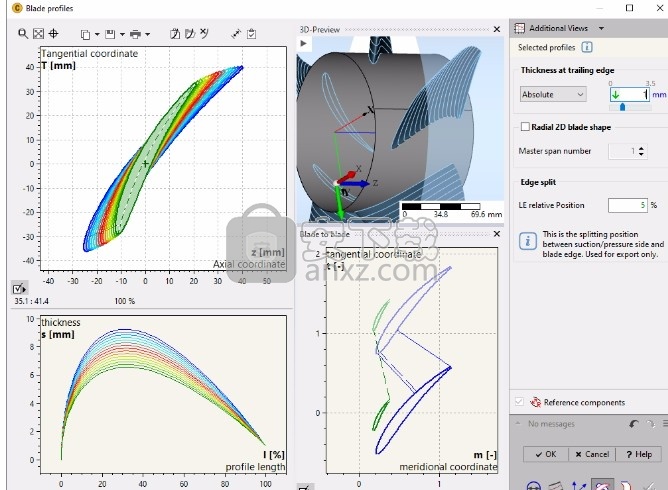Show info for Selected profiles
668x490 pixels.
[587, 47]
